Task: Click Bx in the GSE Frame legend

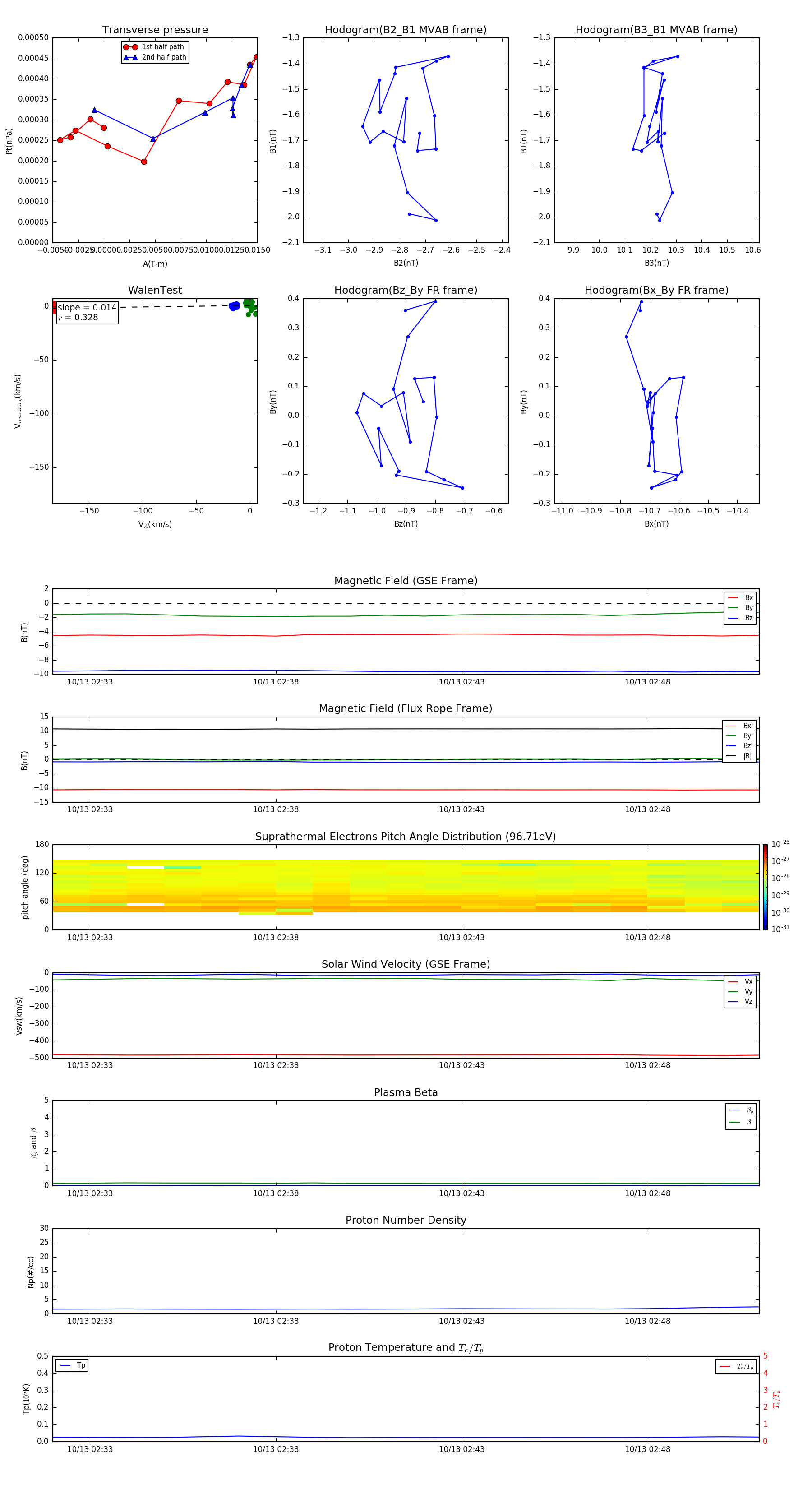Action: [x=741, y=598]
